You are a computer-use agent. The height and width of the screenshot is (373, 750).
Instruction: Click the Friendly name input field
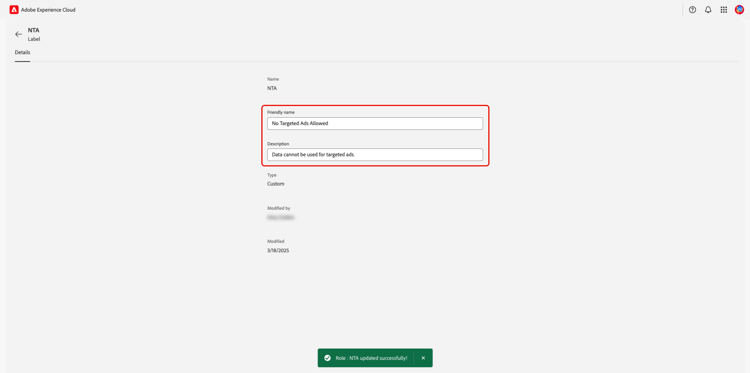375,123
